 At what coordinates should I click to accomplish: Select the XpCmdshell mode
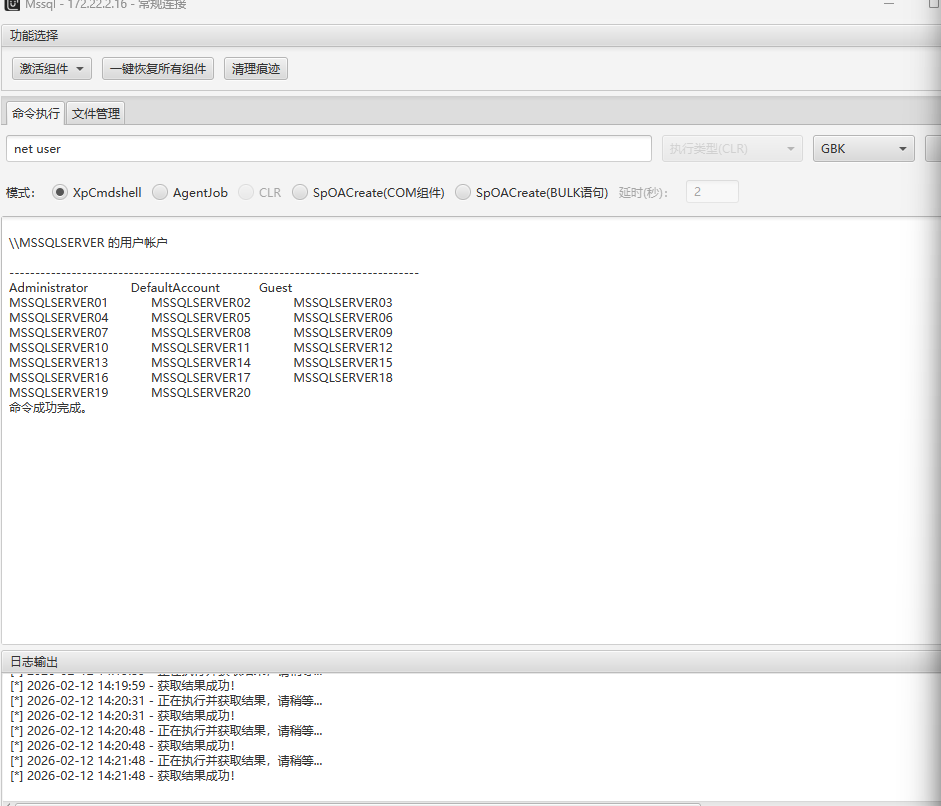tap(60, 193)
